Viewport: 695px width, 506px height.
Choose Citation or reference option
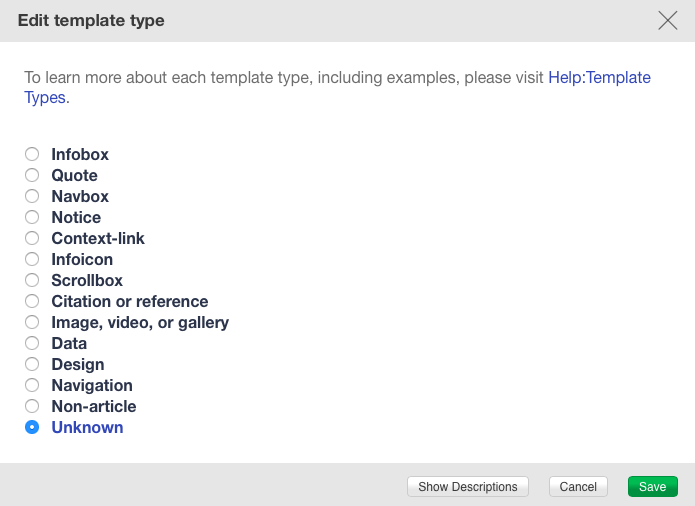click(x=32, y=302)
